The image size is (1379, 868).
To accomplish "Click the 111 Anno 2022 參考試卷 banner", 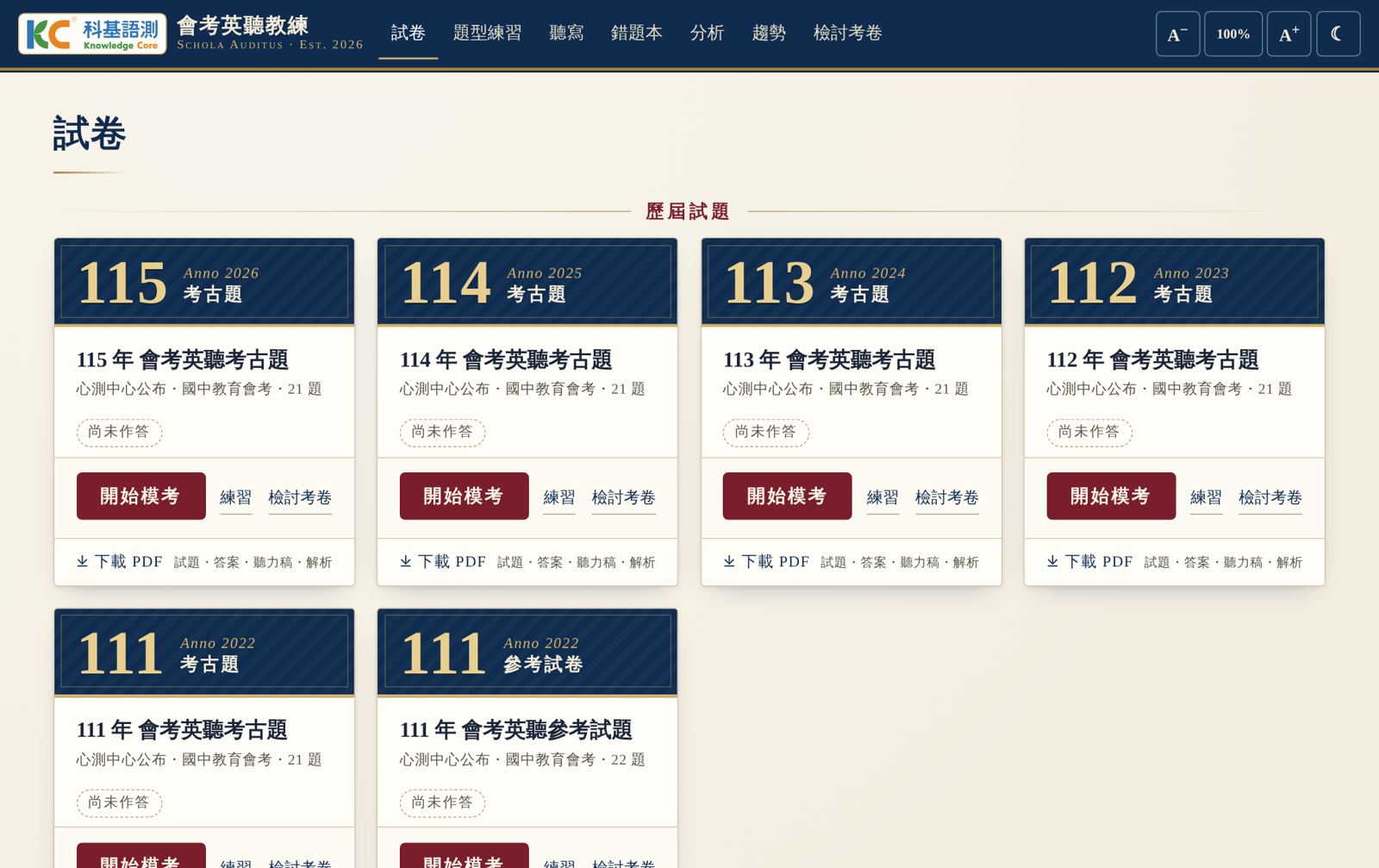I will 527,653.
